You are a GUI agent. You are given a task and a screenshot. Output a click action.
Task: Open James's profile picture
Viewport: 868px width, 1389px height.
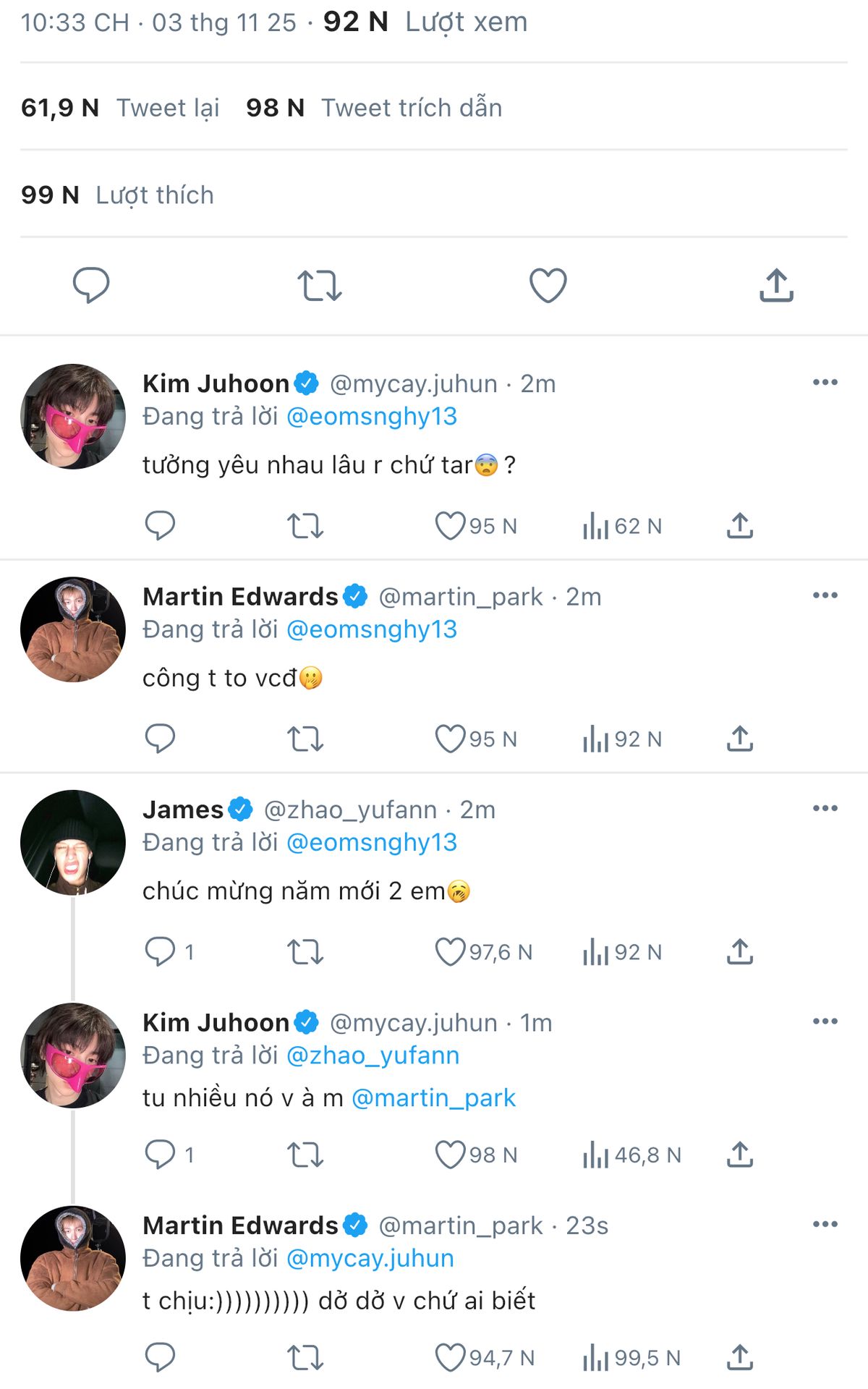point(72,842)
